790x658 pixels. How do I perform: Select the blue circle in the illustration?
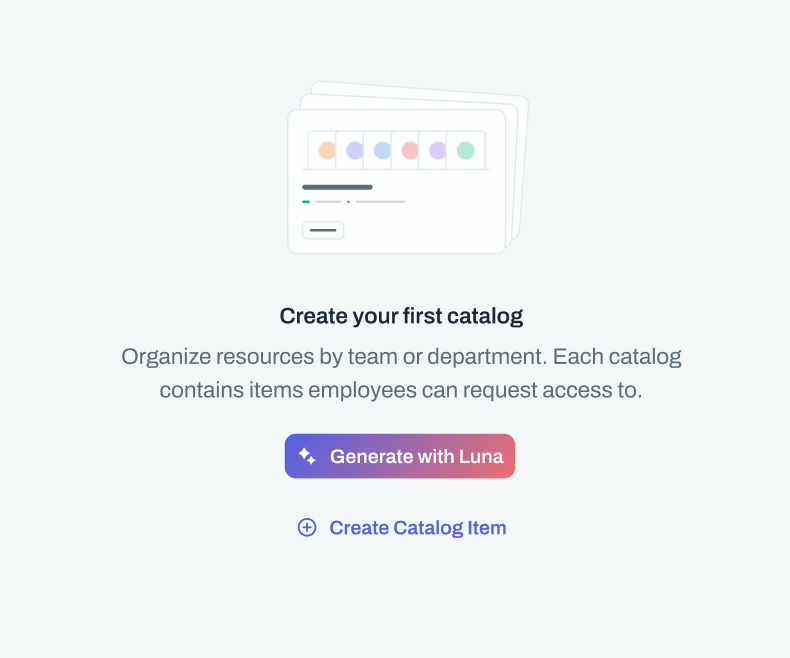tap(382, 151)
